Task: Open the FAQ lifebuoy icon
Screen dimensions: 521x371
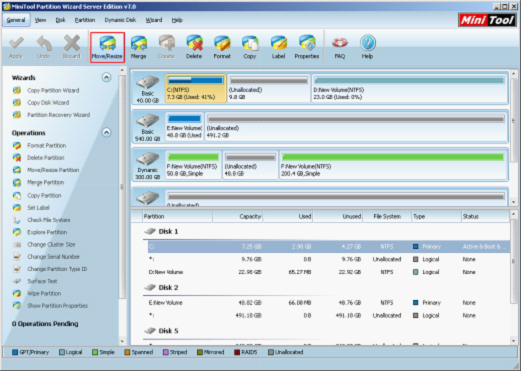Action: tap(340, 43)
